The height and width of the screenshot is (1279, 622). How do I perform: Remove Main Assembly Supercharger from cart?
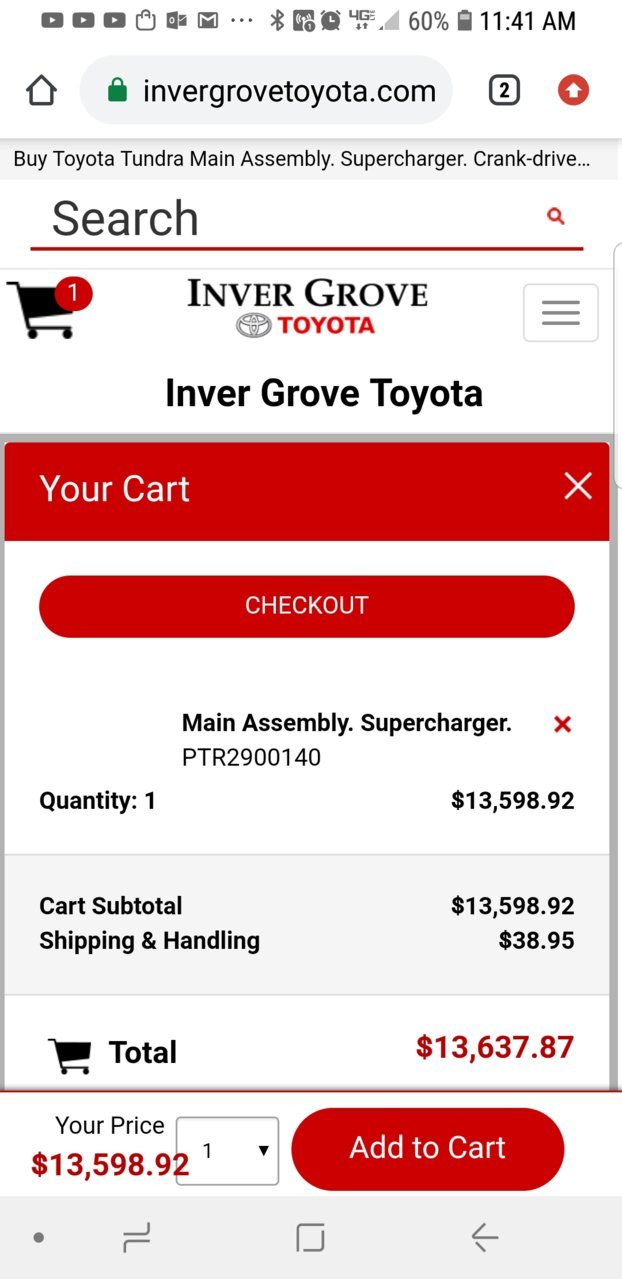[563, 724]
